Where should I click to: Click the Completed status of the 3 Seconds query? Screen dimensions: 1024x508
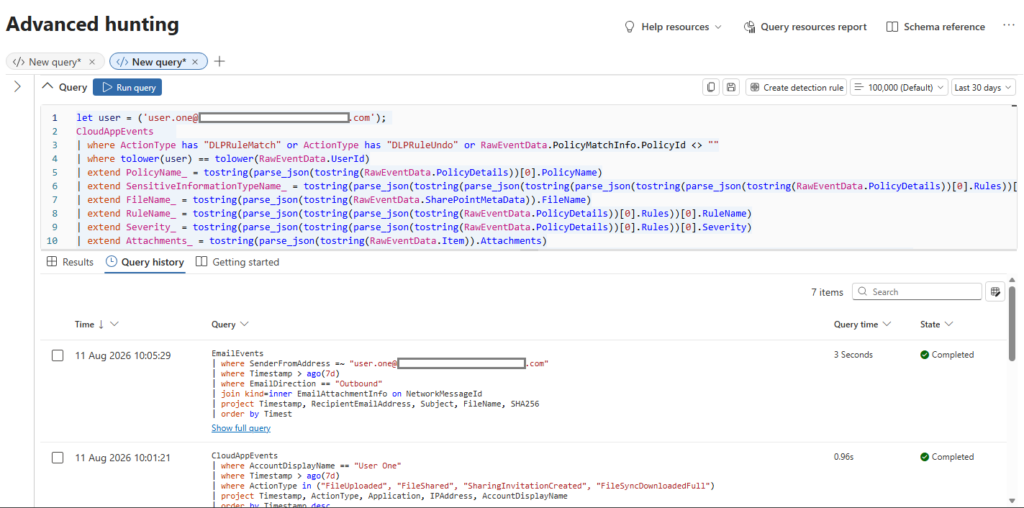tap(947, 355)
